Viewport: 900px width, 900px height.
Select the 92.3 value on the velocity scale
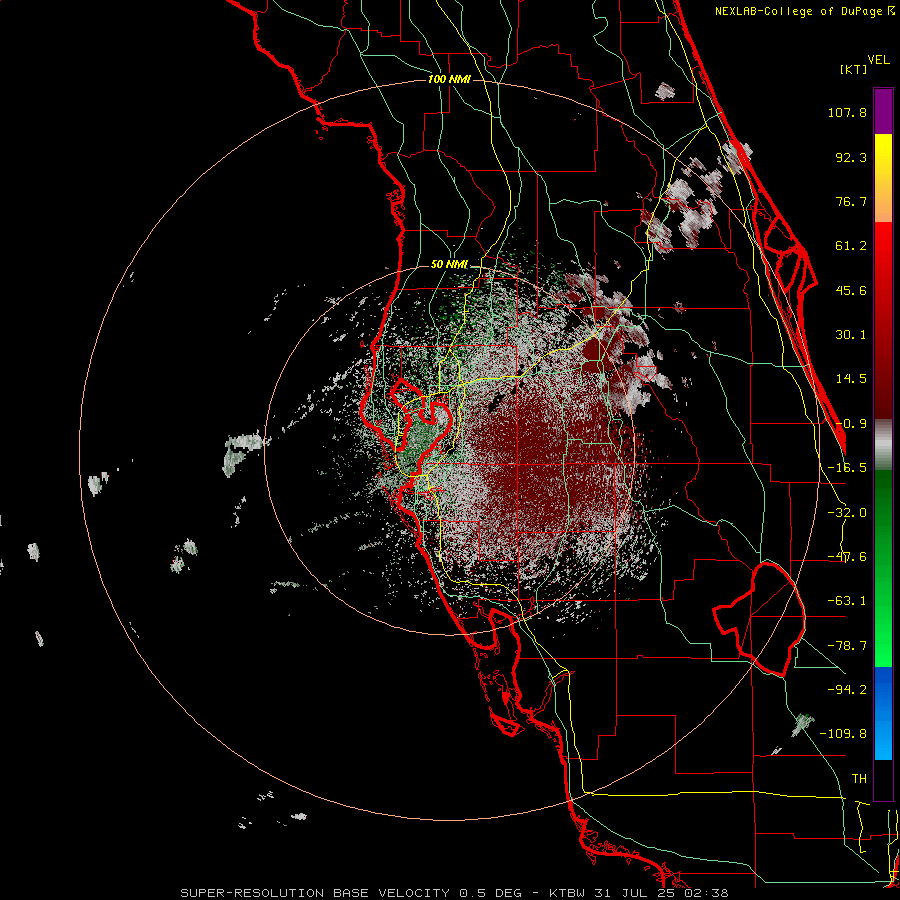[851, 157]
